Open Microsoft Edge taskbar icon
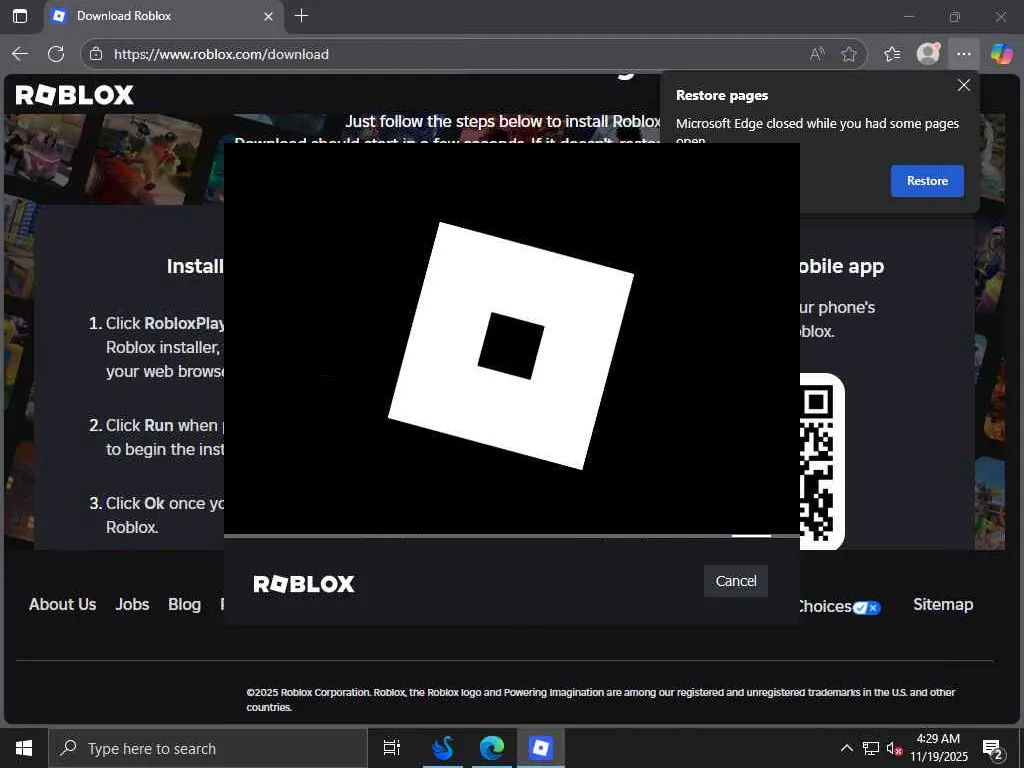 [x=491, y=748]
